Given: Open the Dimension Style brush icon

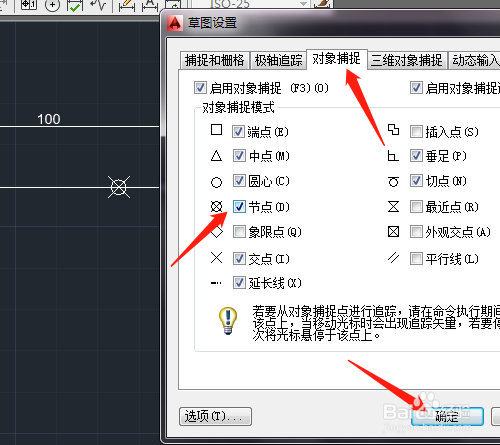Looking at the screenshot, I should coord(322,4).
